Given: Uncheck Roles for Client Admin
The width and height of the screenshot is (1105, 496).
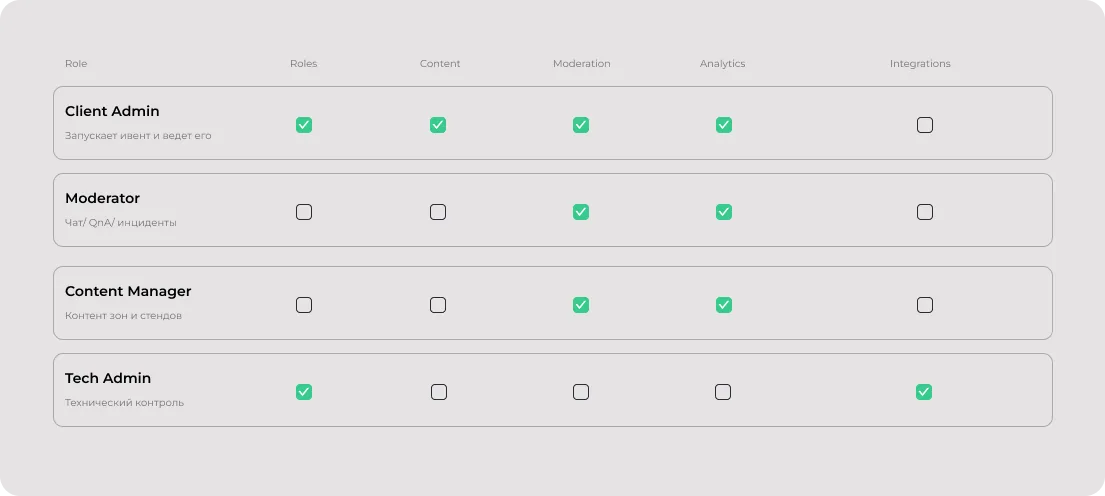Looking at the screenshot, I should coord(304,125).
